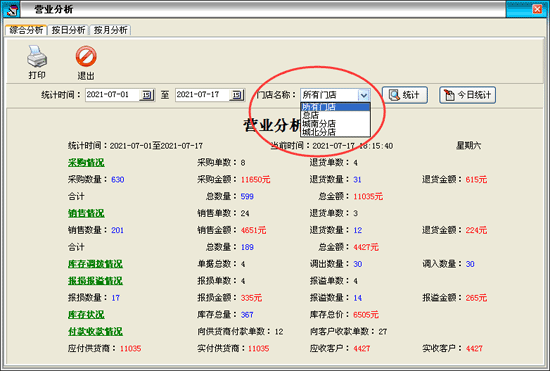The image size is (550, 371).
Task: Click the 今日统计 button
Action: (468, 95)
